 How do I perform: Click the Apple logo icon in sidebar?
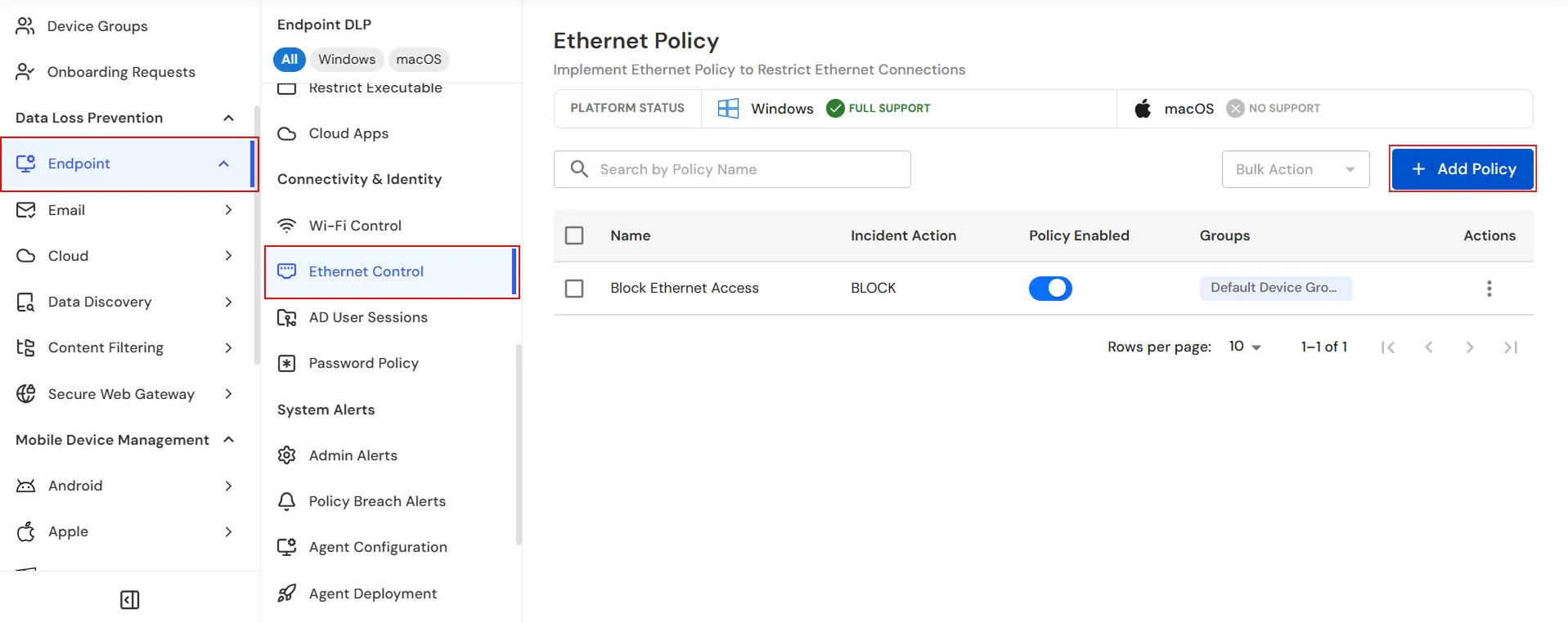click(x=26, y=531)
